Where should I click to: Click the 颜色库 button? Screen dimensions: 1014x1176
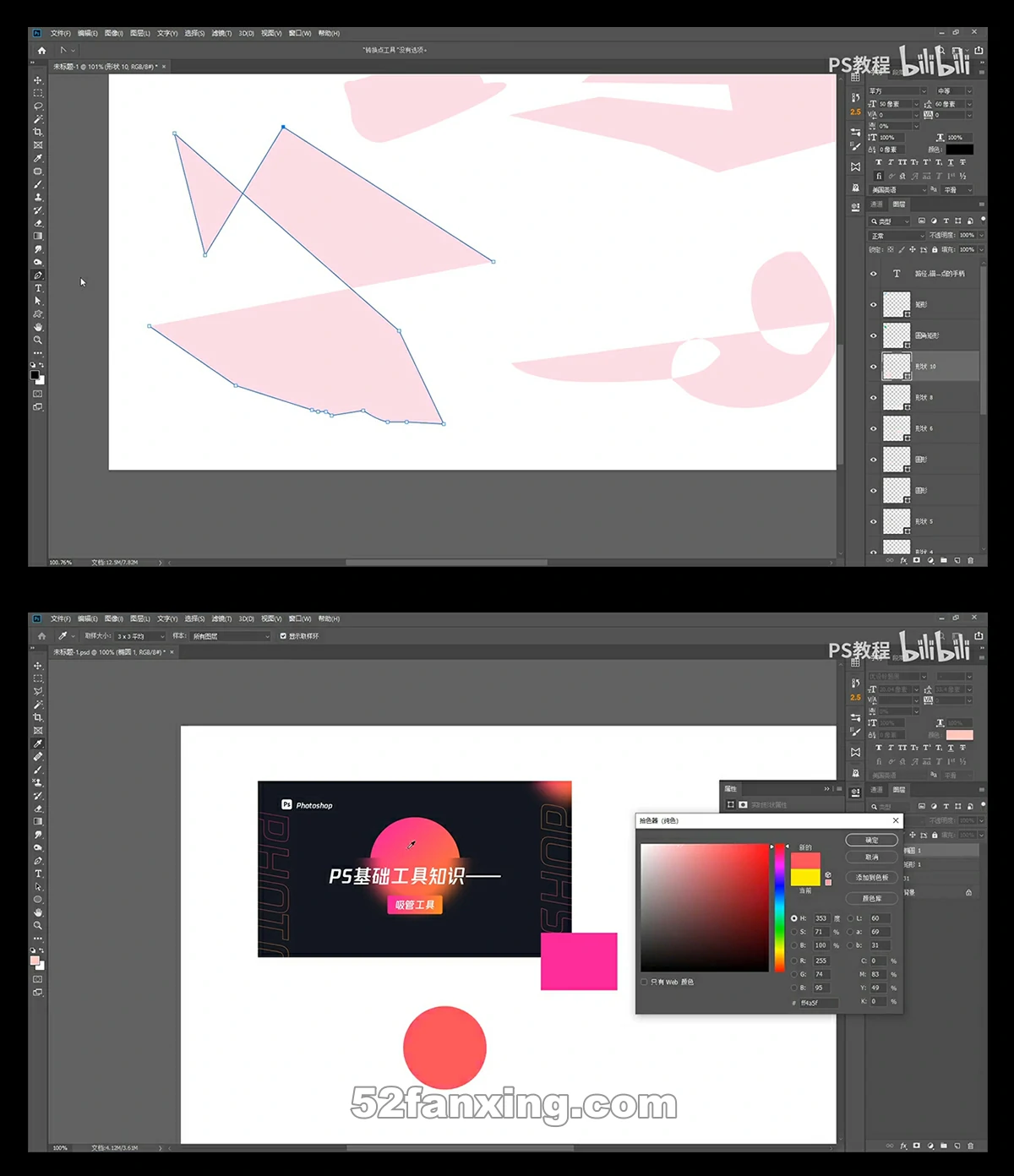(x=871, y=899)
